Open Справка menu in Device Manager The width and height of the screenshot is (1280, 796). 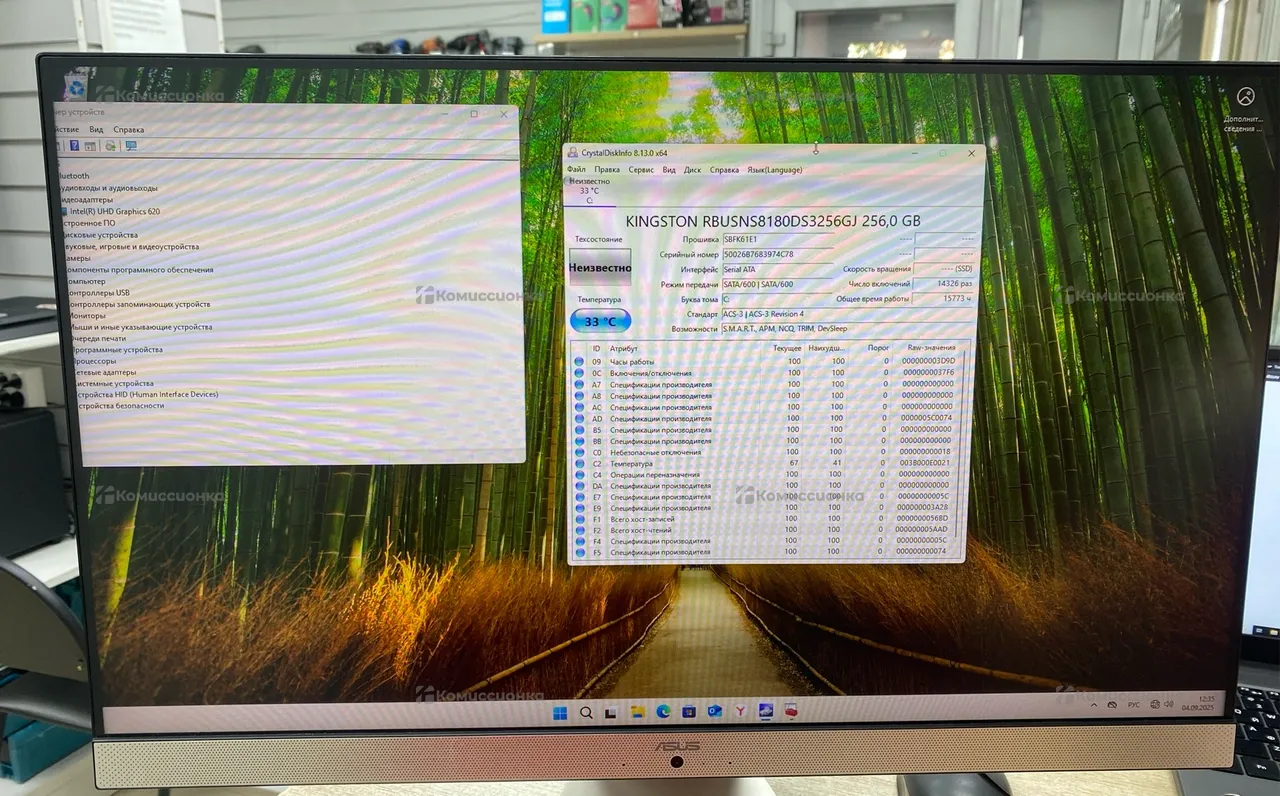(129, 130)
